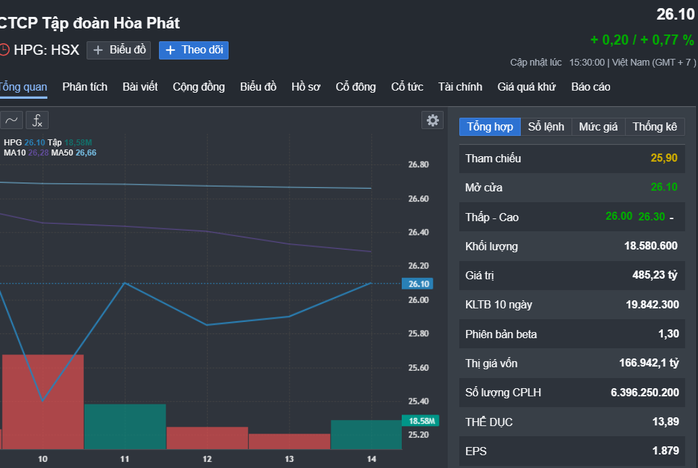Click the red volume bar for day 12
698x468 pixels.
tap(207, 438)
